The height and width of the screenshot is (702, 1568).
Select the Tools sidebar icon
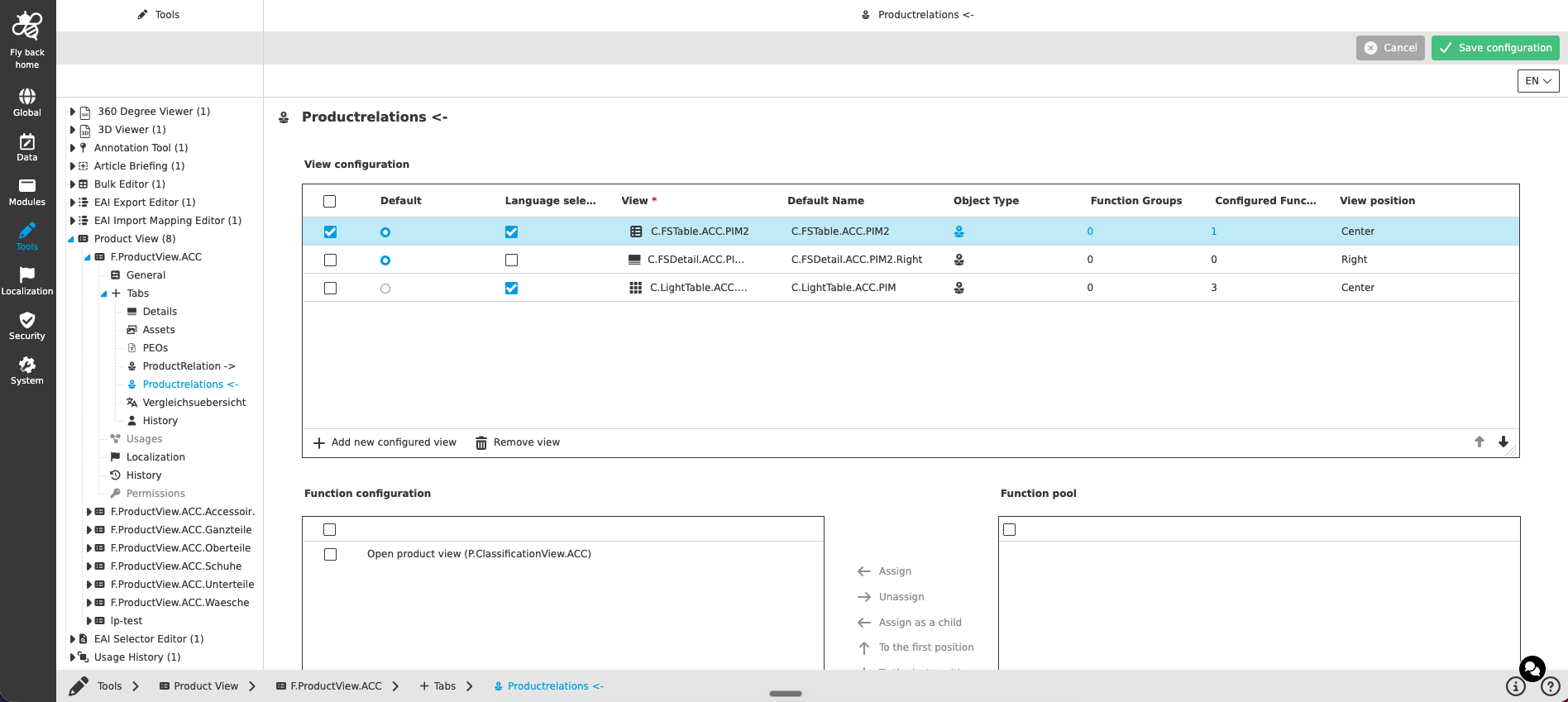pyautogui.click(x=27, y=236)
